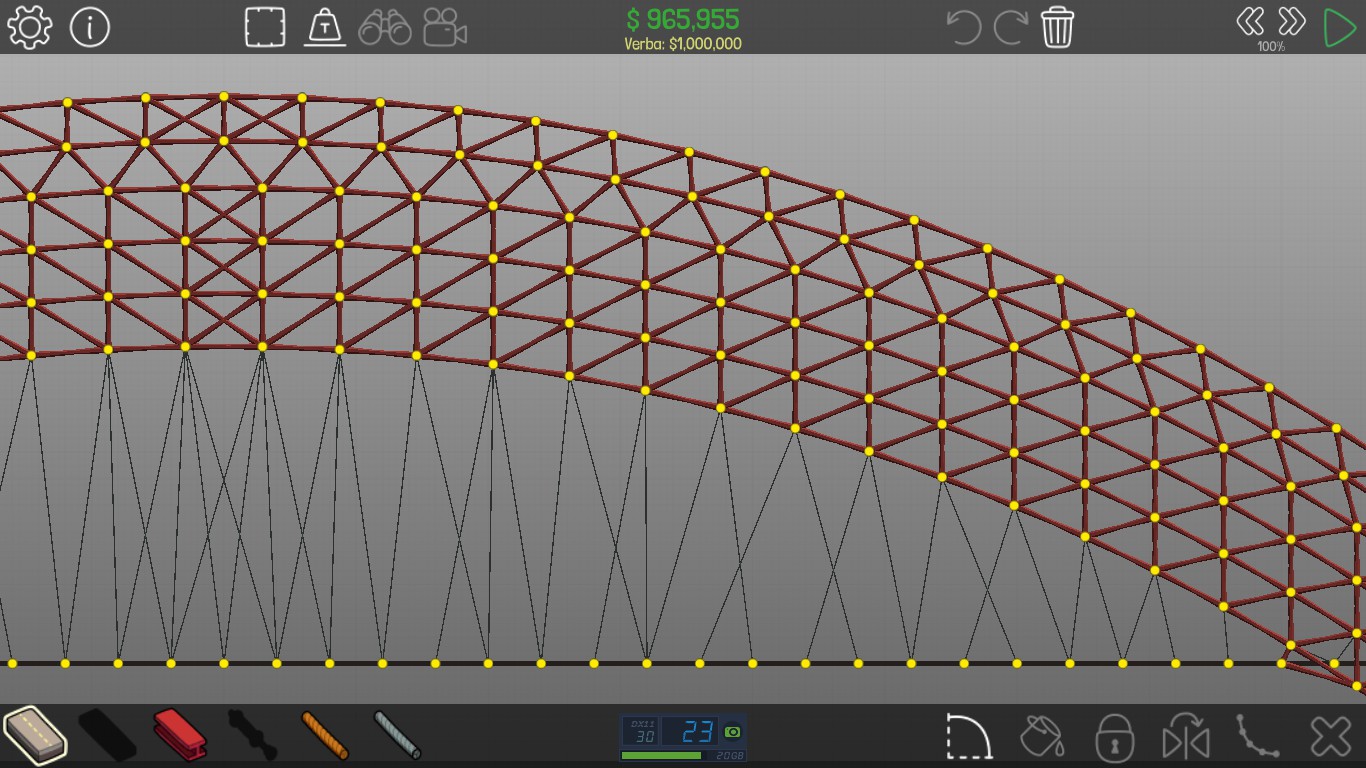Screen dimensions: 1366x768
Task: Decrease simulation speed with left double chevron
Action: click(1250, 21)
